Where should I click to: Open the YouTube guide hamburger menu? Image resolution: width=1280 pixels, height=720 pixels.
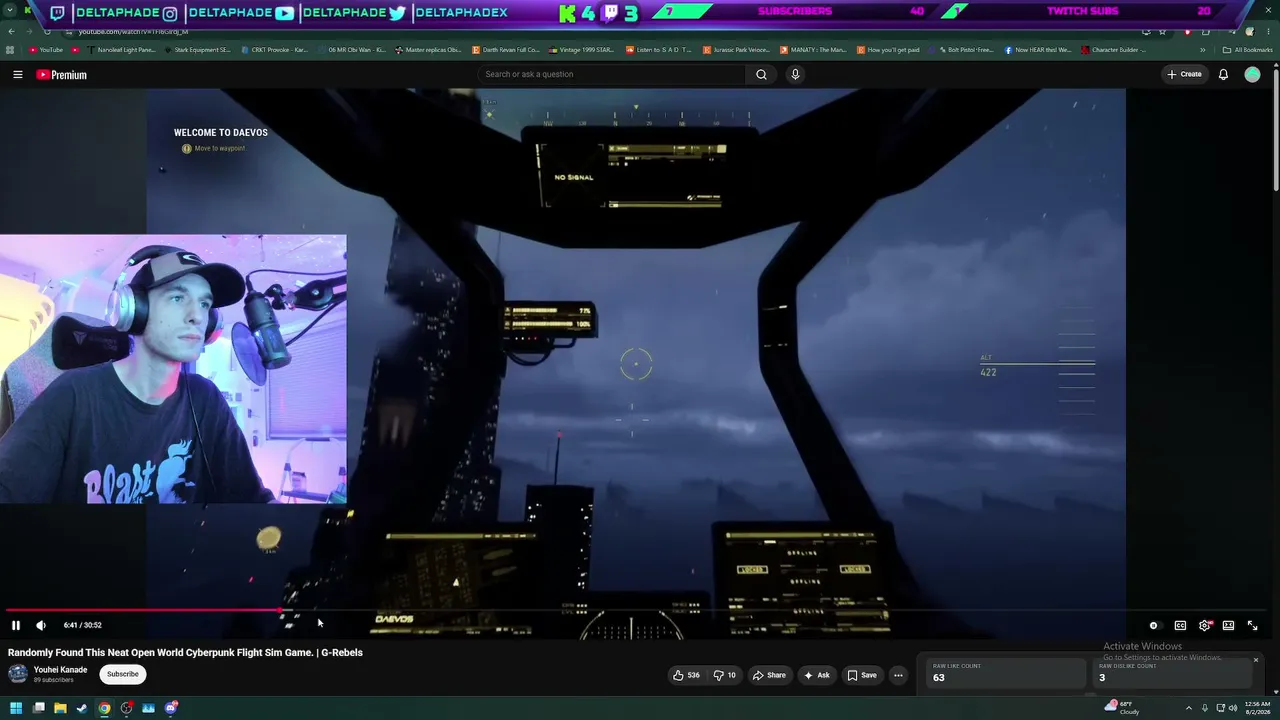pos(17,74)
